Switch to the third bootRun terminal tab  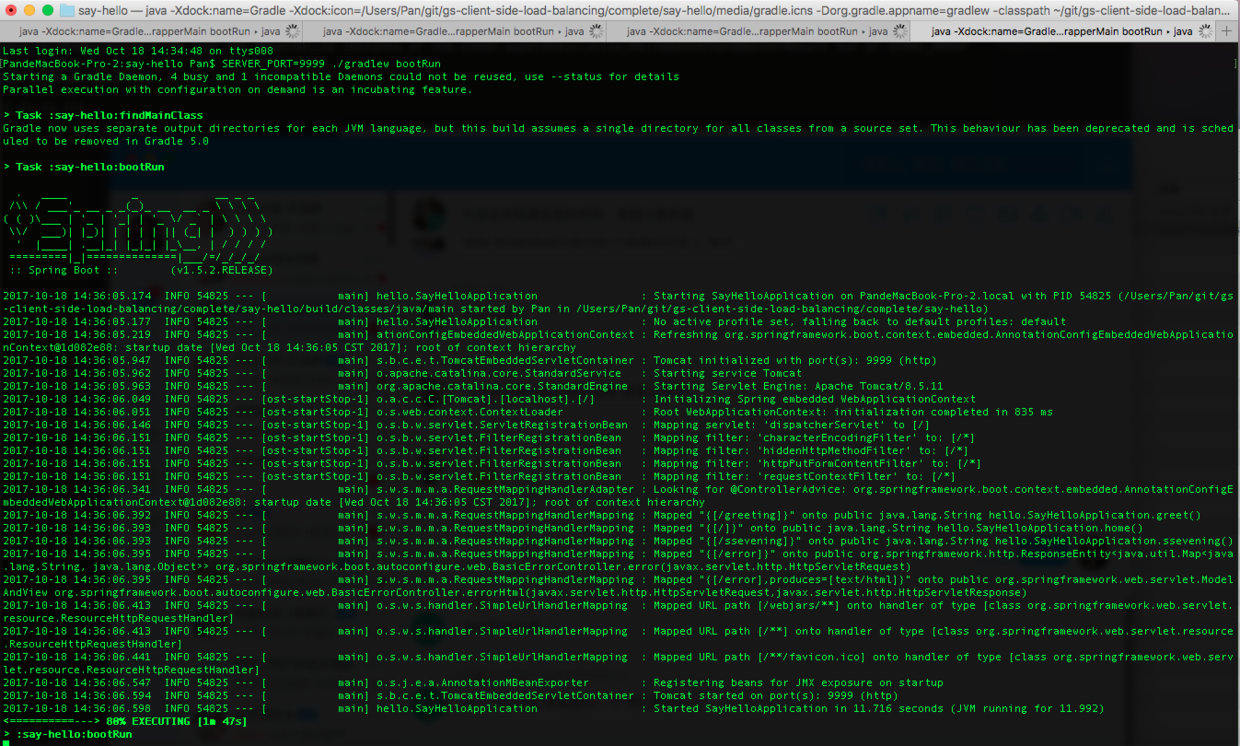[760, 31]
